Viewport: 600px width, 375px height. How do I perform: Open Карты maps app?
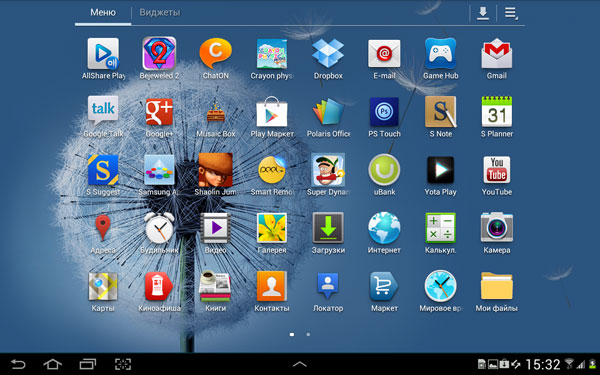point(103,286)
